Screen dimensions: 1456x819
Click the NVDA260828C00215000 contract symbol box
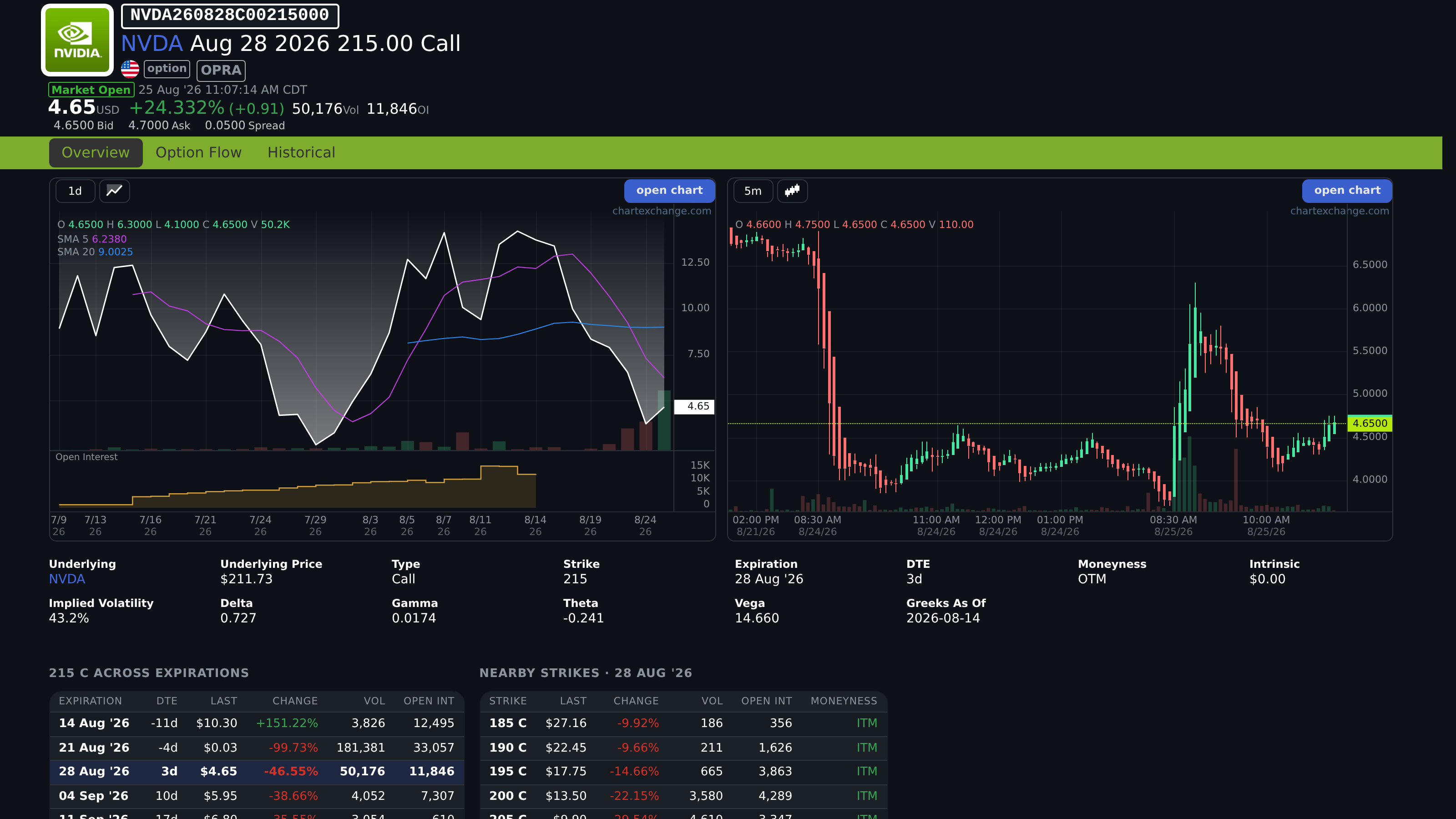[x=230, y=15]
